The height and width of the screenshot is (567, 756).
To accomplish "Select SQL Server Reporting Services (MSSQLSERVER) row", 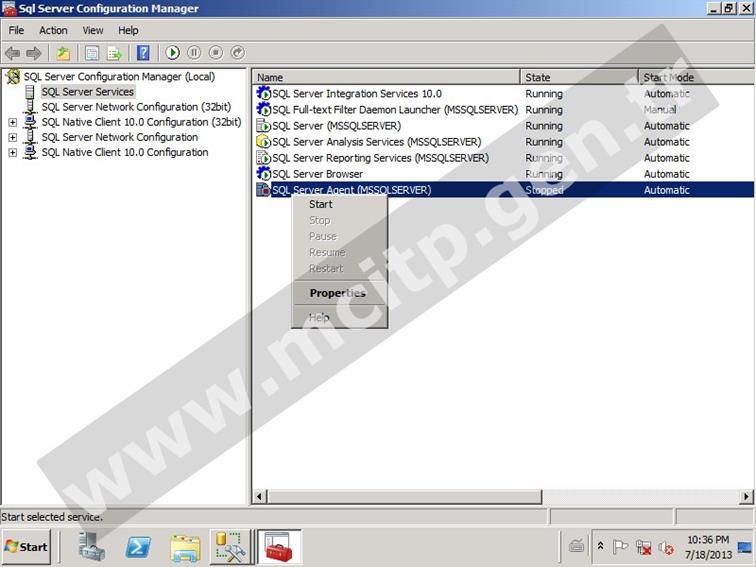I will (x=503, y=158).
